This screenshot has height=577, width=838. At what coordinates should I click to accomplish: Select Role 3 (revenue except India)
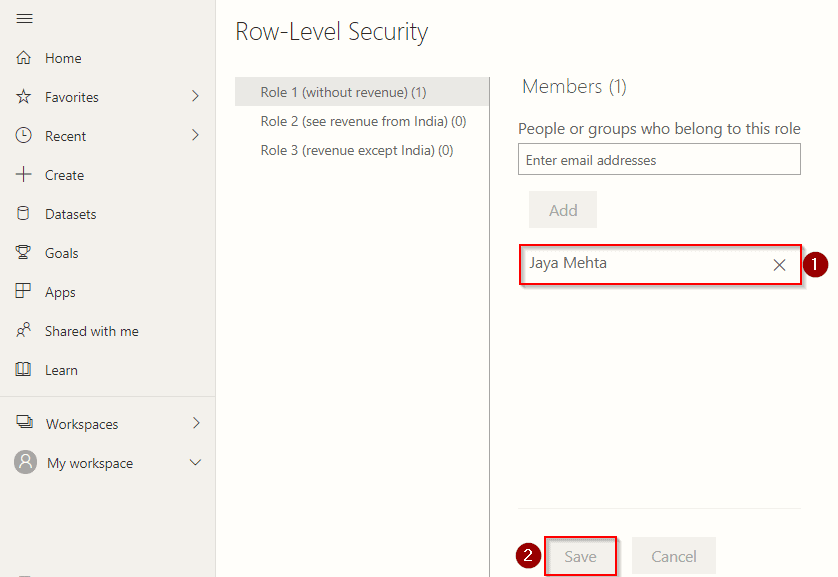[x=352, y=150]
